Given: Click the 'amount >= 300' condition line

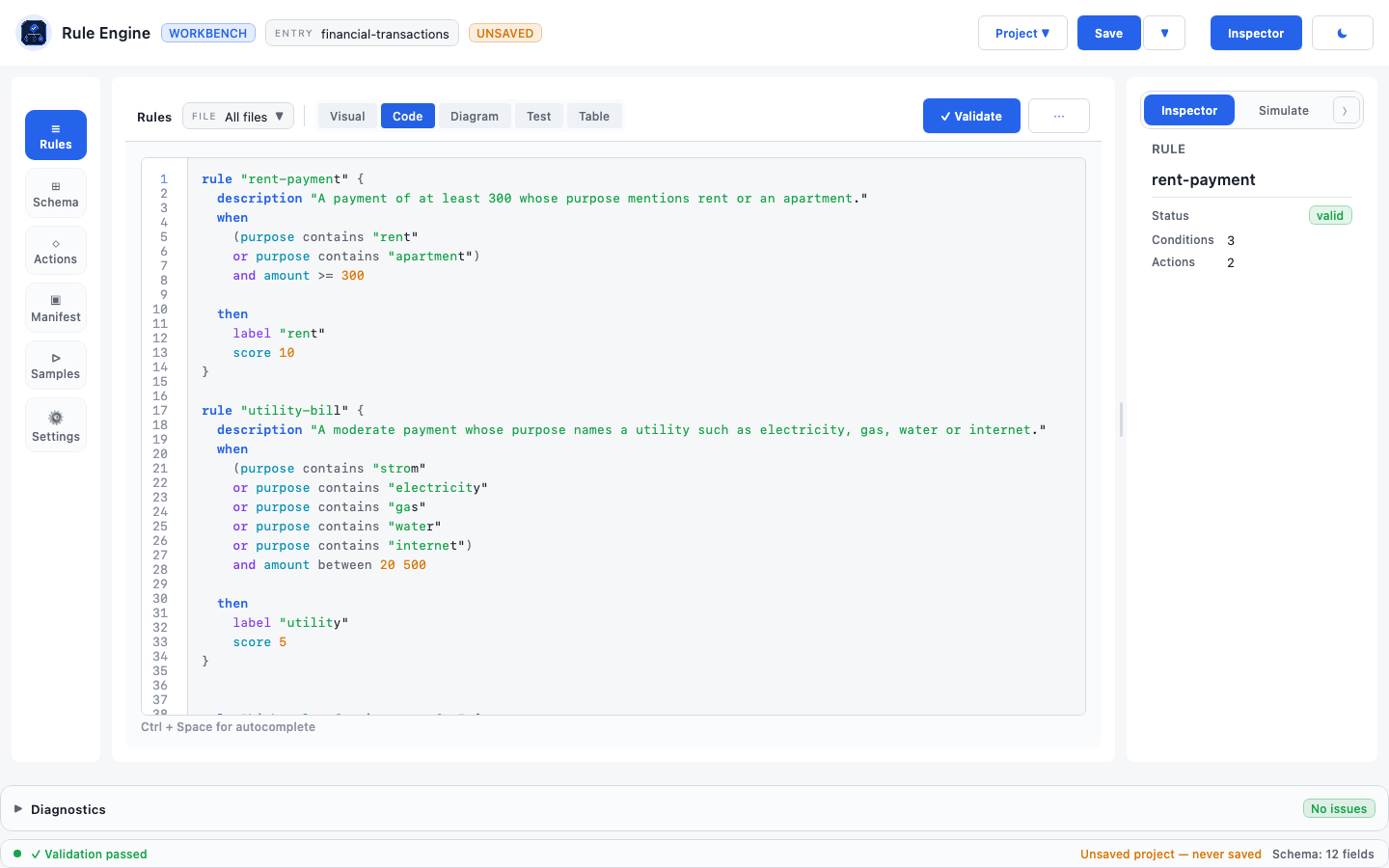Looking at the screenshot, I should pyautogui.click(x=298, y=275).
